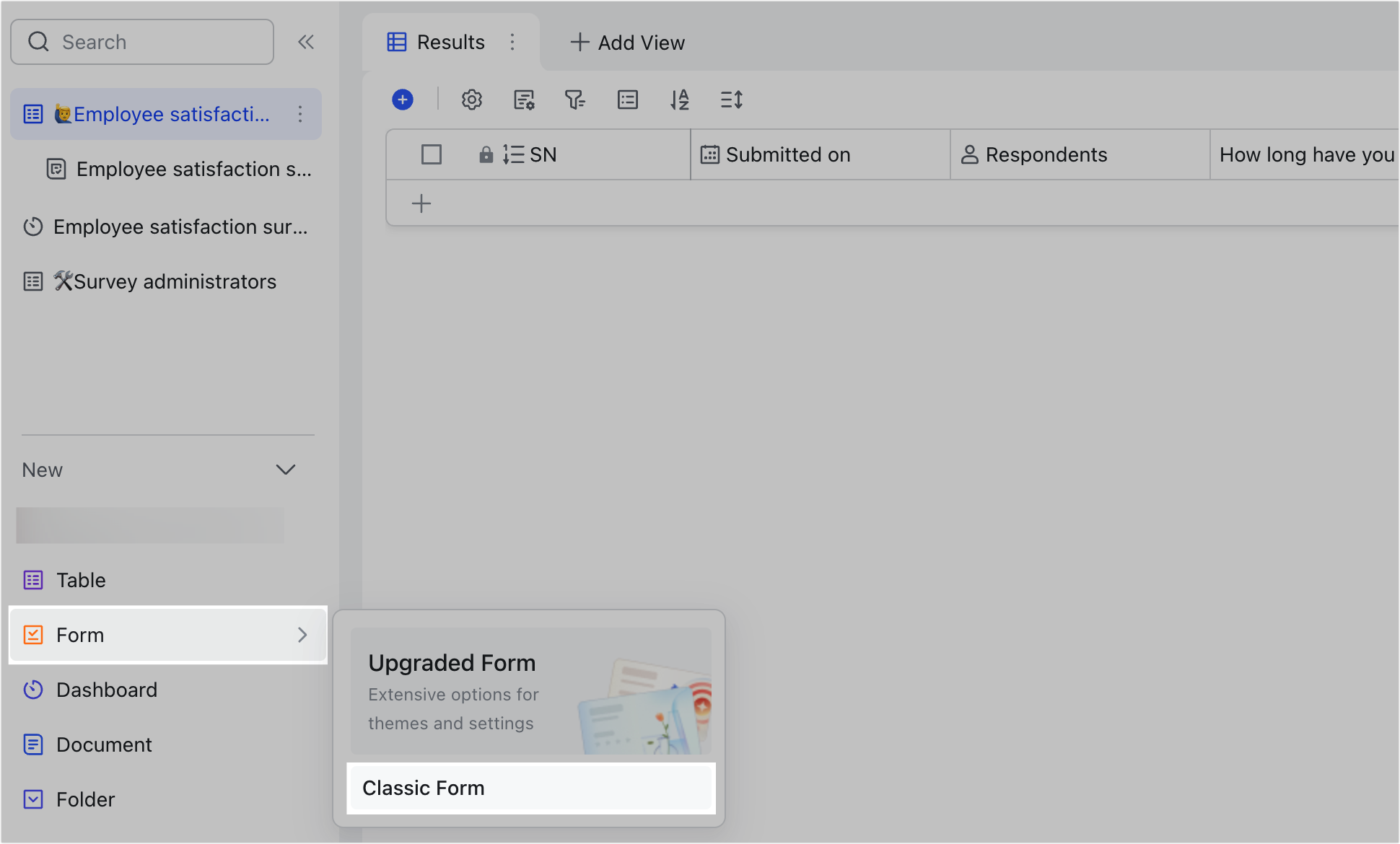The width and height of the screenshot is (1400, 844).
Task: Choose the Upgraded Form option
Action: [x=531, y=691]
